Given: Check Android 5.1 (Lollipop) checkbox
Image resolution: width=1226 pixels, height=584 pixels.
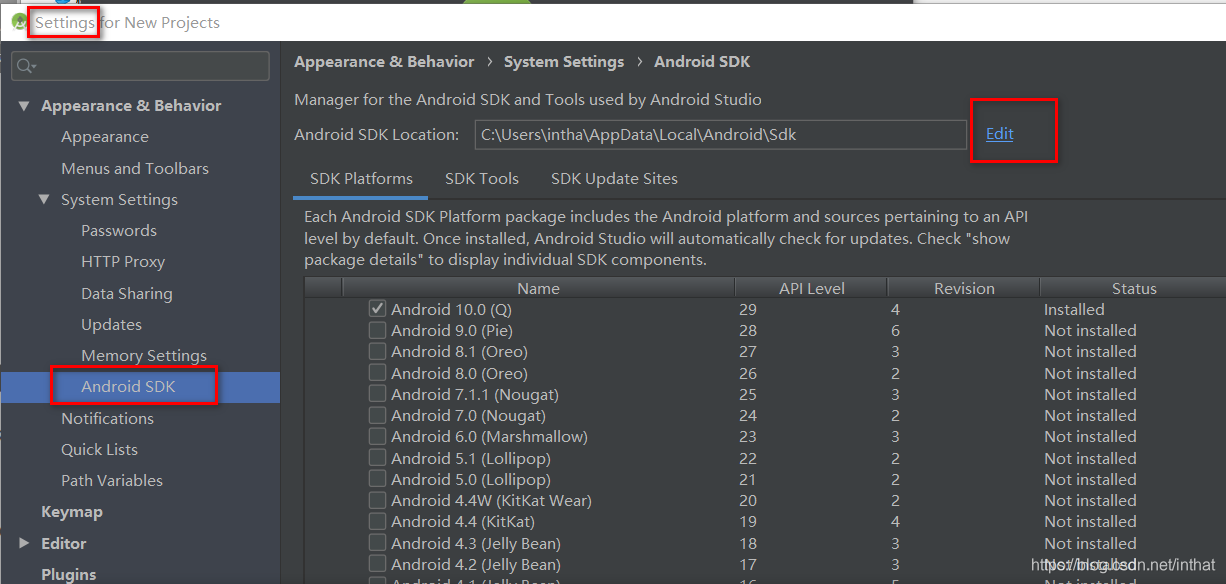Looking at the screenshot, I should point(377,458).
